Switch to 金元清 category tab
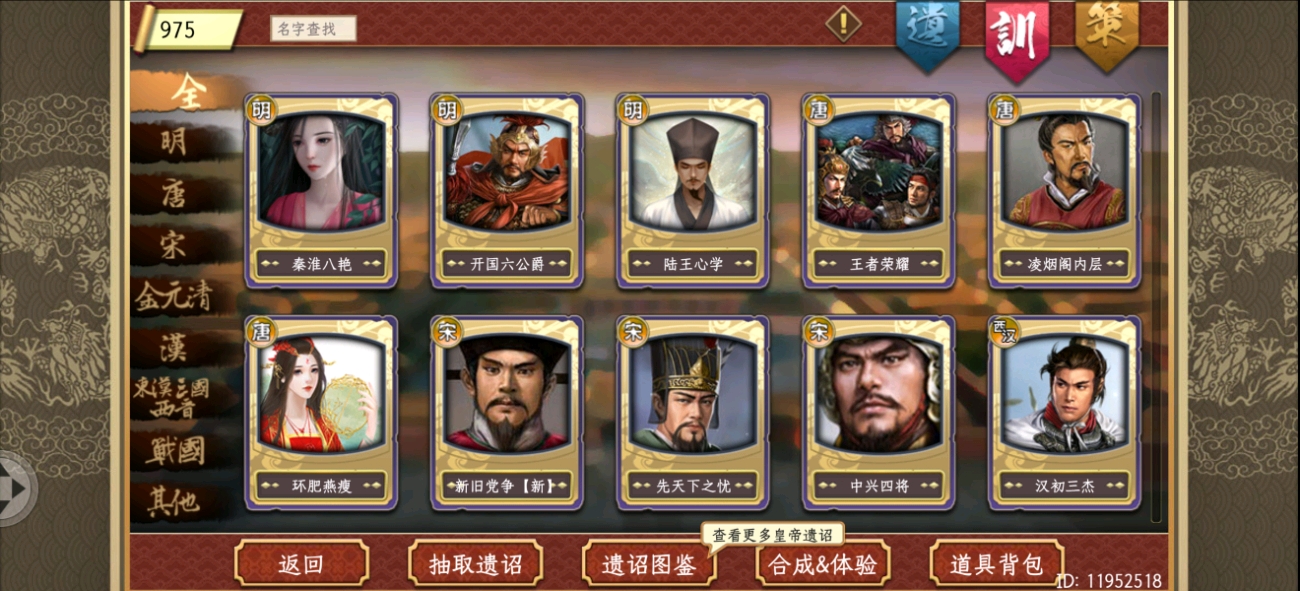 pyautogui.click(x=173, y=296)
